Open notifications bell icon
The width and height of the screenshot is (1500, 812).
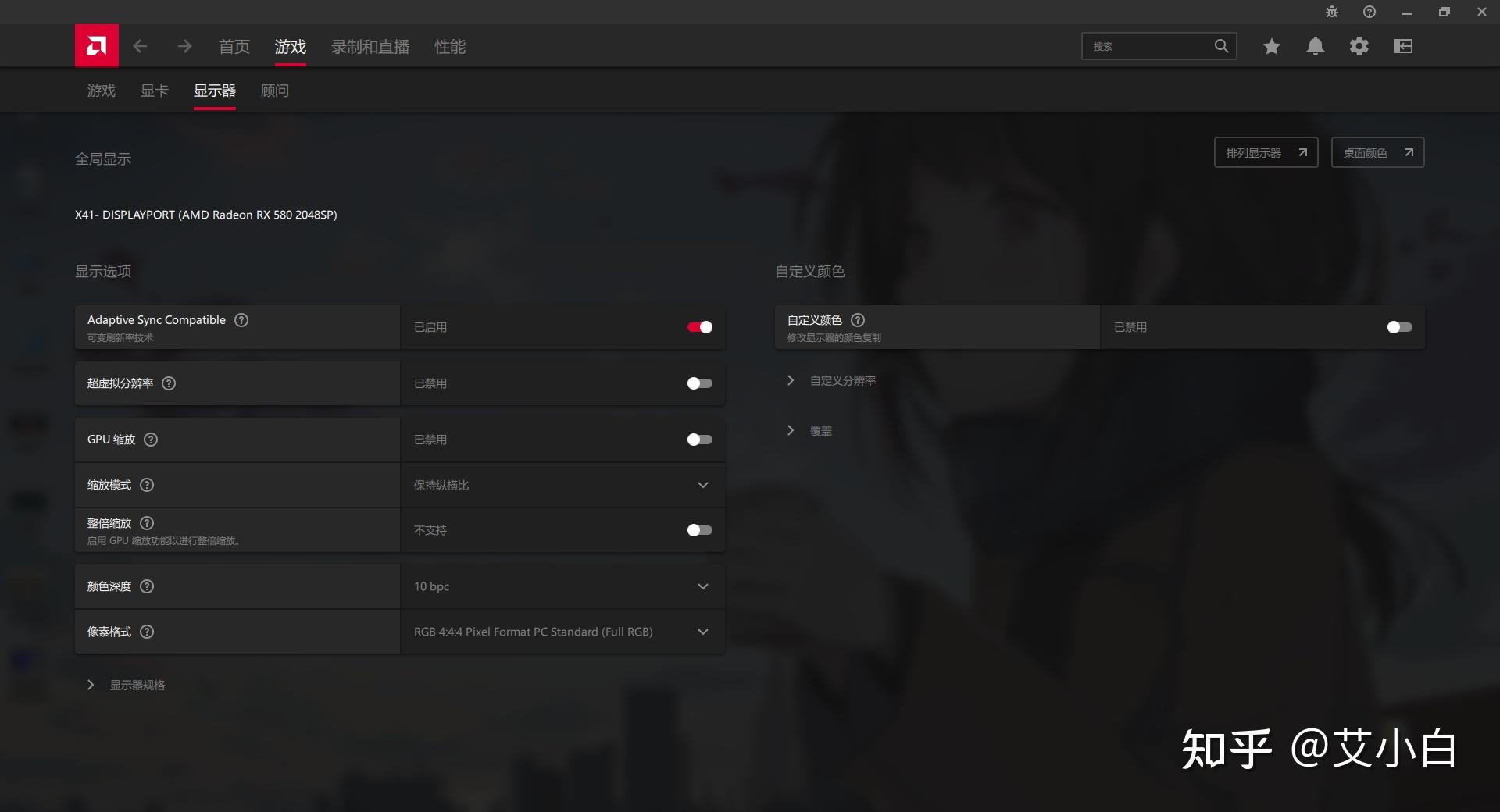click(x=1316, y=47)
